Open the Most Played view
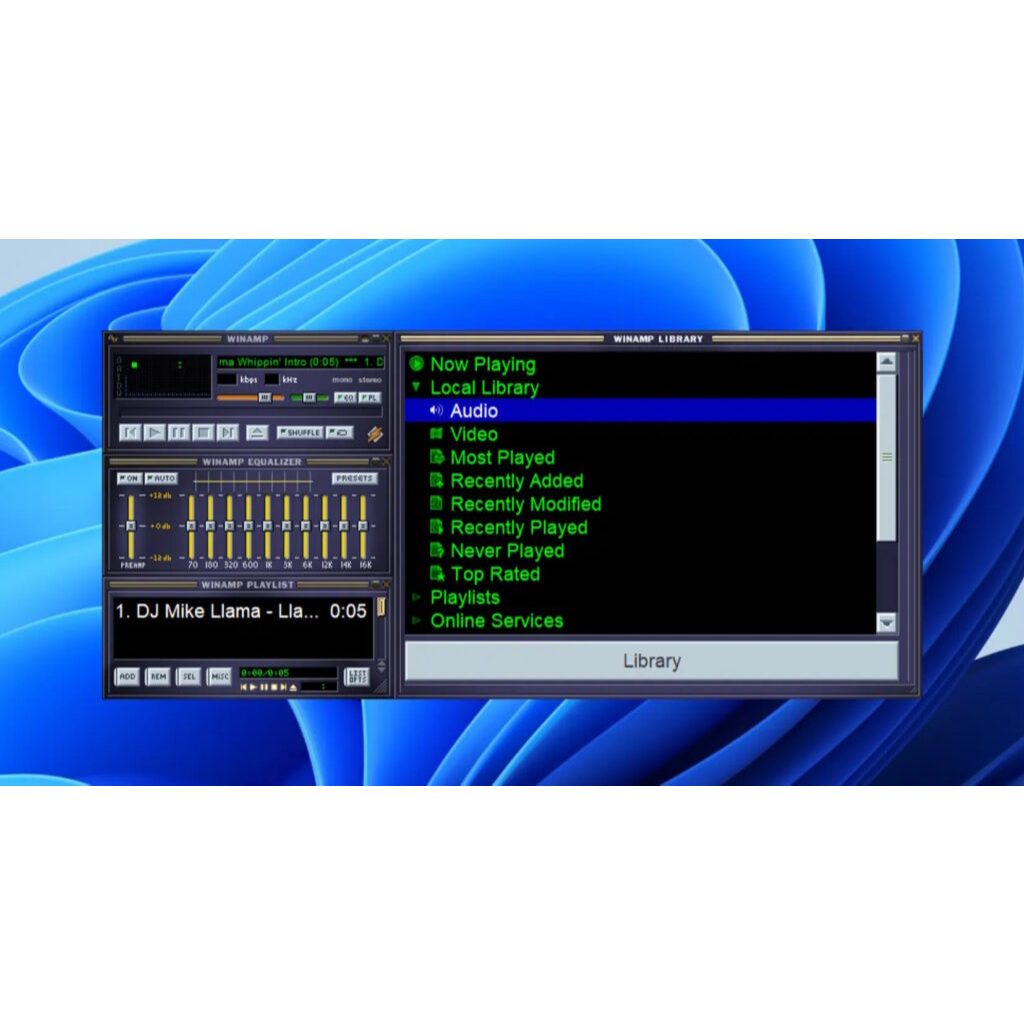This screenshot has width=1024, height=1024. 503,457
